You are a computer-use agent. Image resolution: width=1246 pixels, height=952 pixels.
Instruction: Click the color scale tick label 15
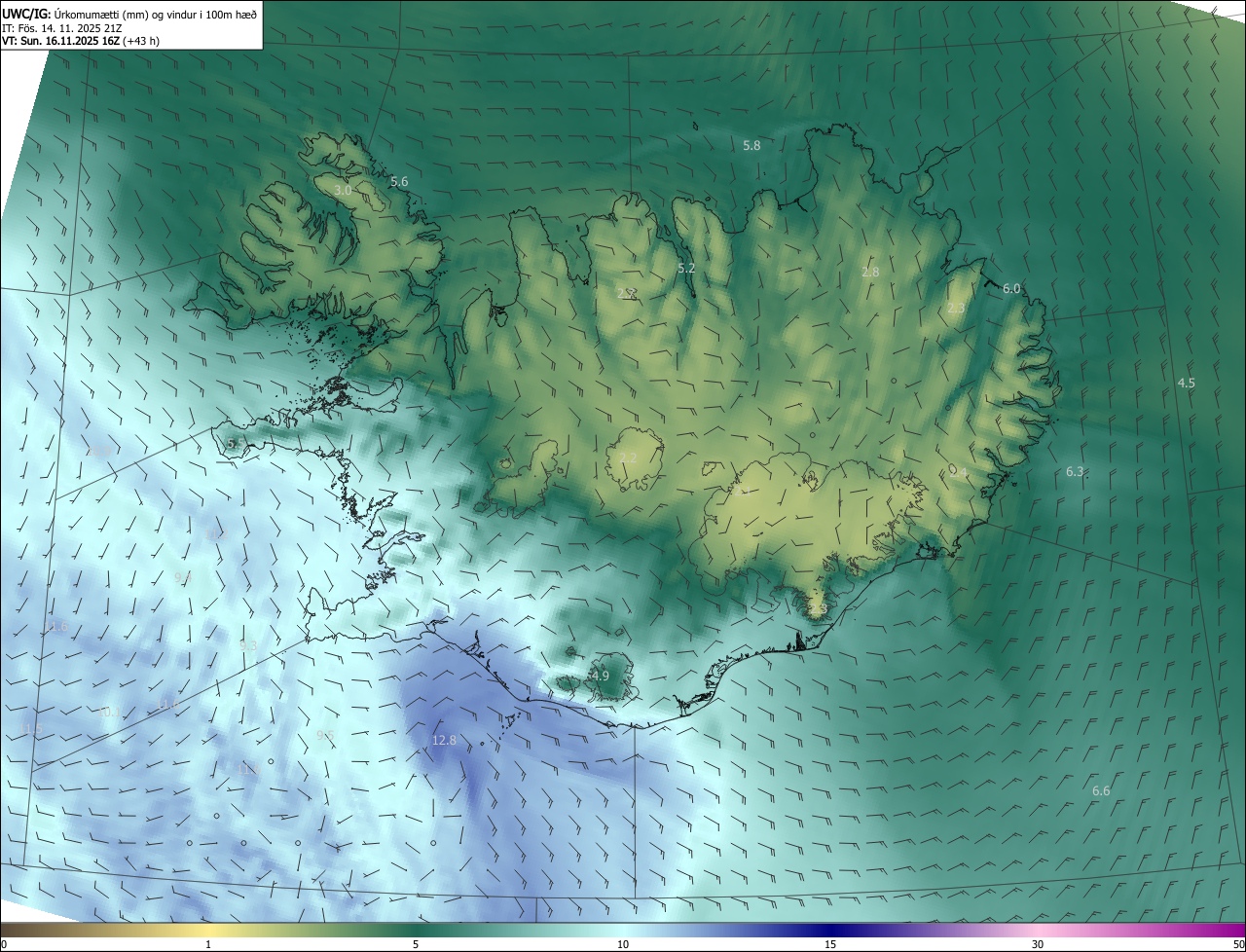point(830,944)
